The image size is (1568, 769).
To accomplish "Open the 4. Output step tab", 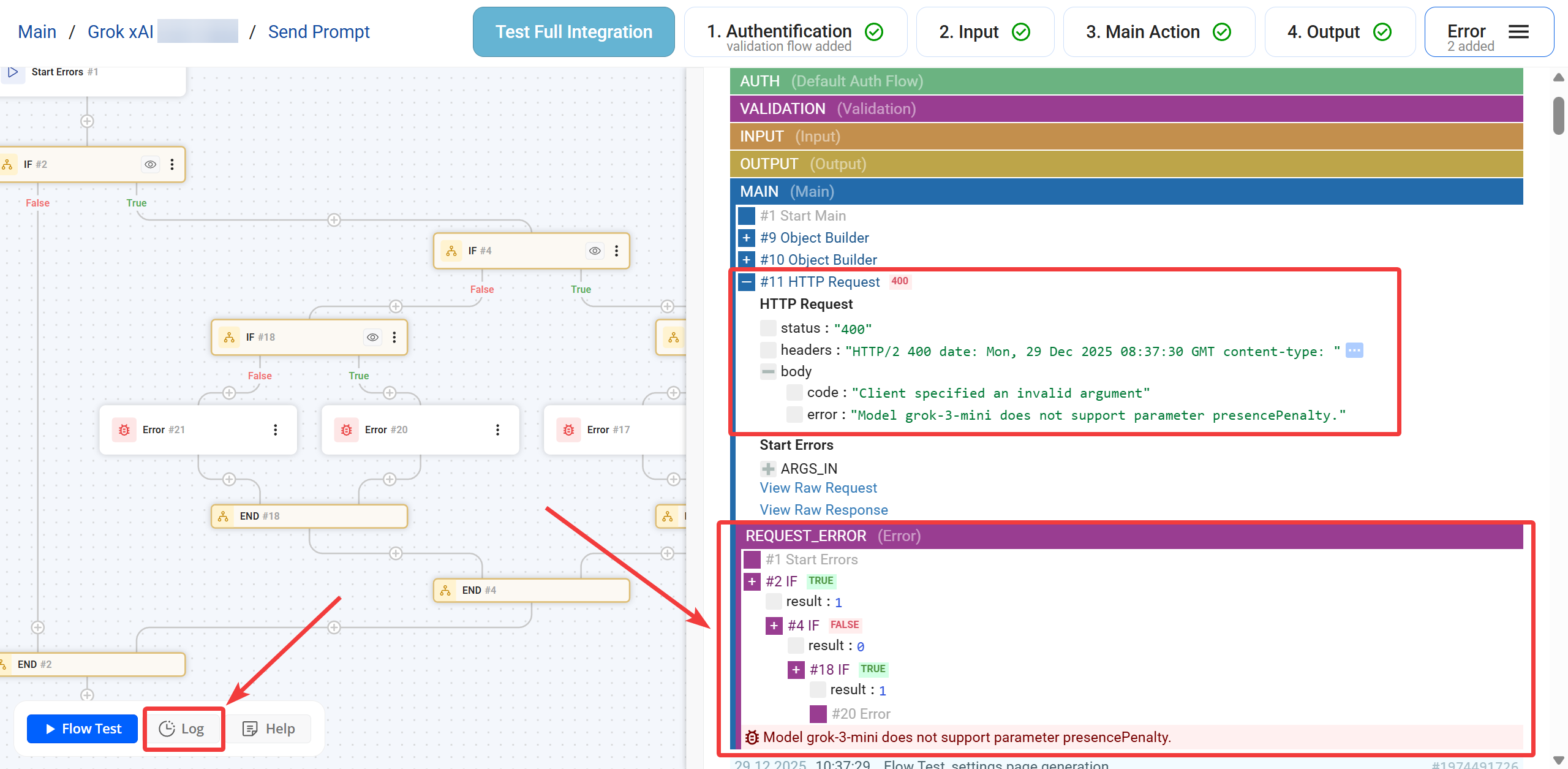I will pyautogui.click(x=1339, y=32).
